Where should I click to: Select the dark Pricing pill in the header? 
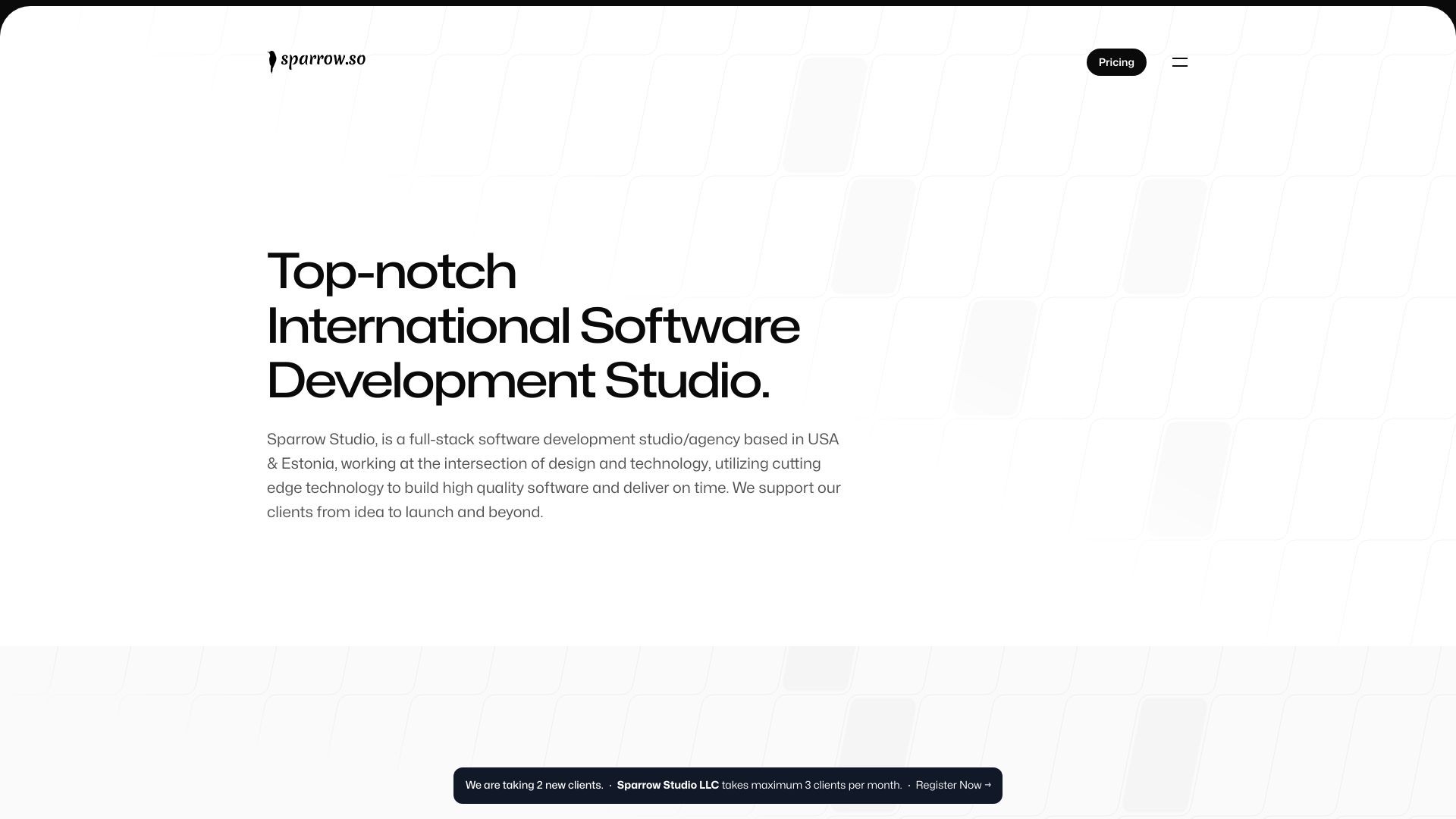tap(1116, 61)
